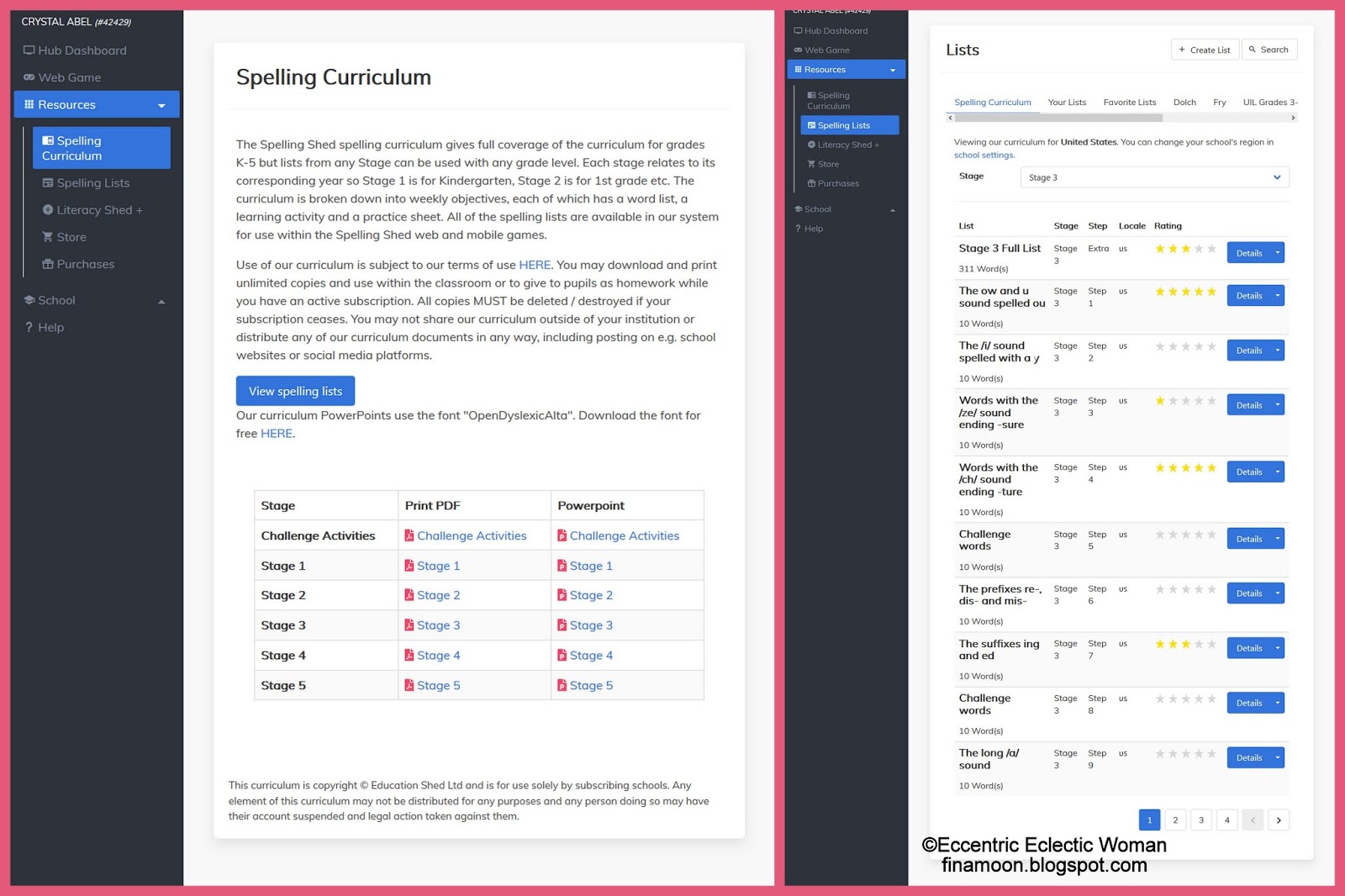This screenshot has width=1345, height=896.
Task: Open the Fry tab
Action: click(x=1220, y=103)
